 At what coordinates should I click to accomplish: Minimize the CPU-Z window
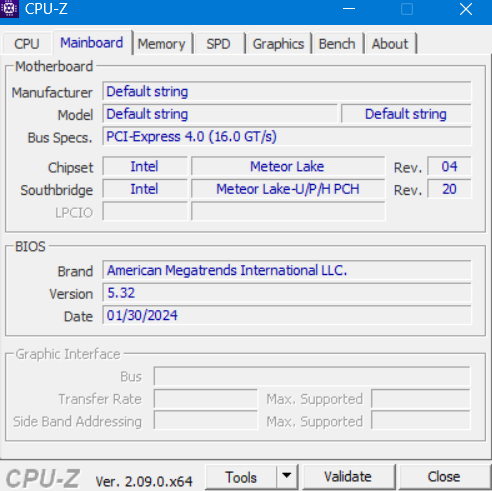coord(349,9)
